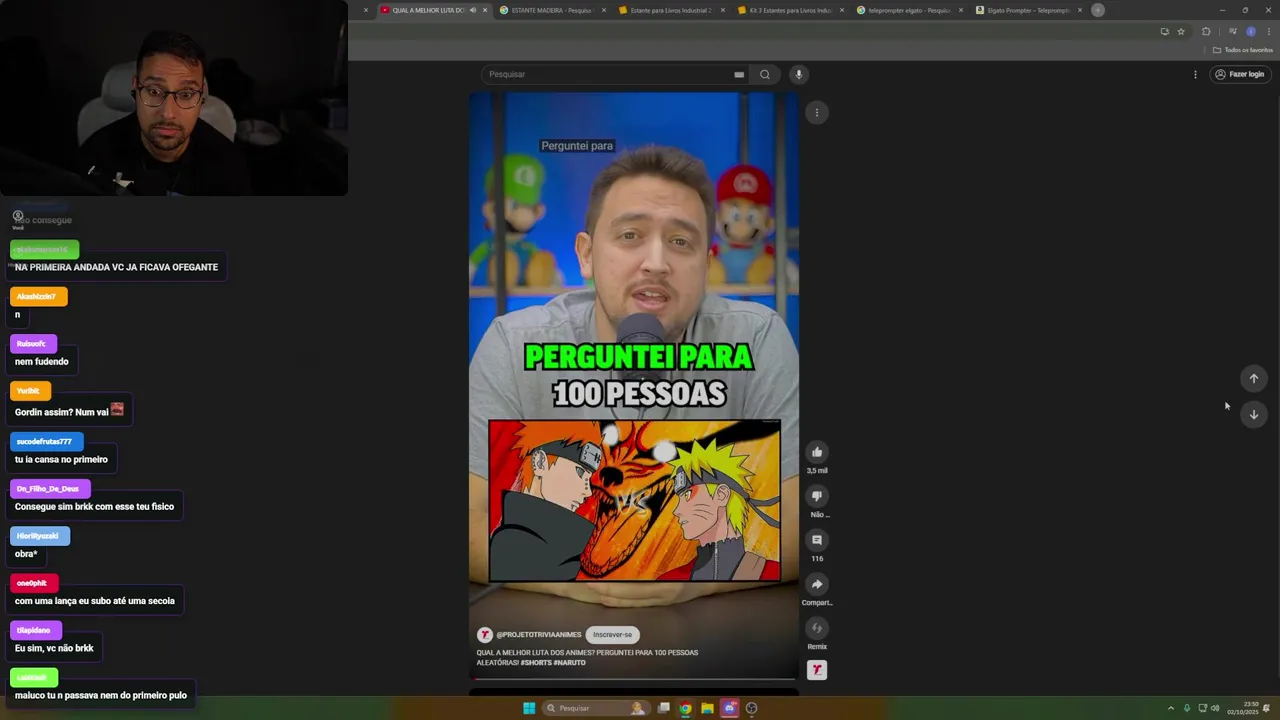Click the chat username Akashizin7
The image size is (1280, 720).
point(36,296)
